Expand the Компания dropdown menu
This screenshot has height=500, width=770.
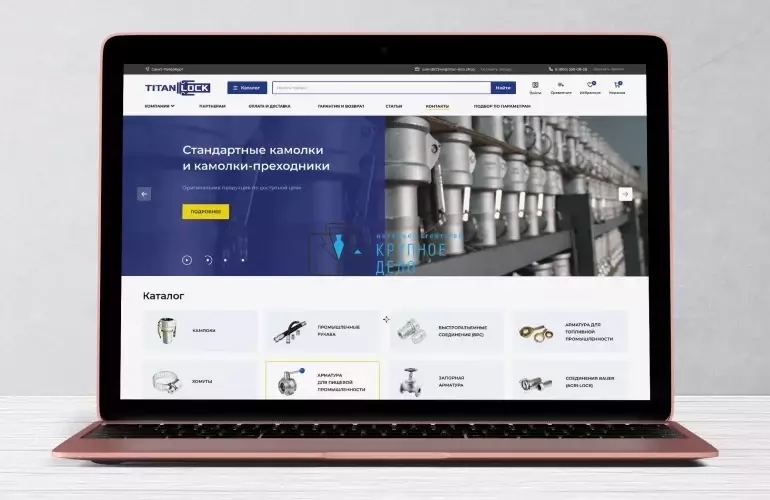pyautogui.click(x=160, y=106)
